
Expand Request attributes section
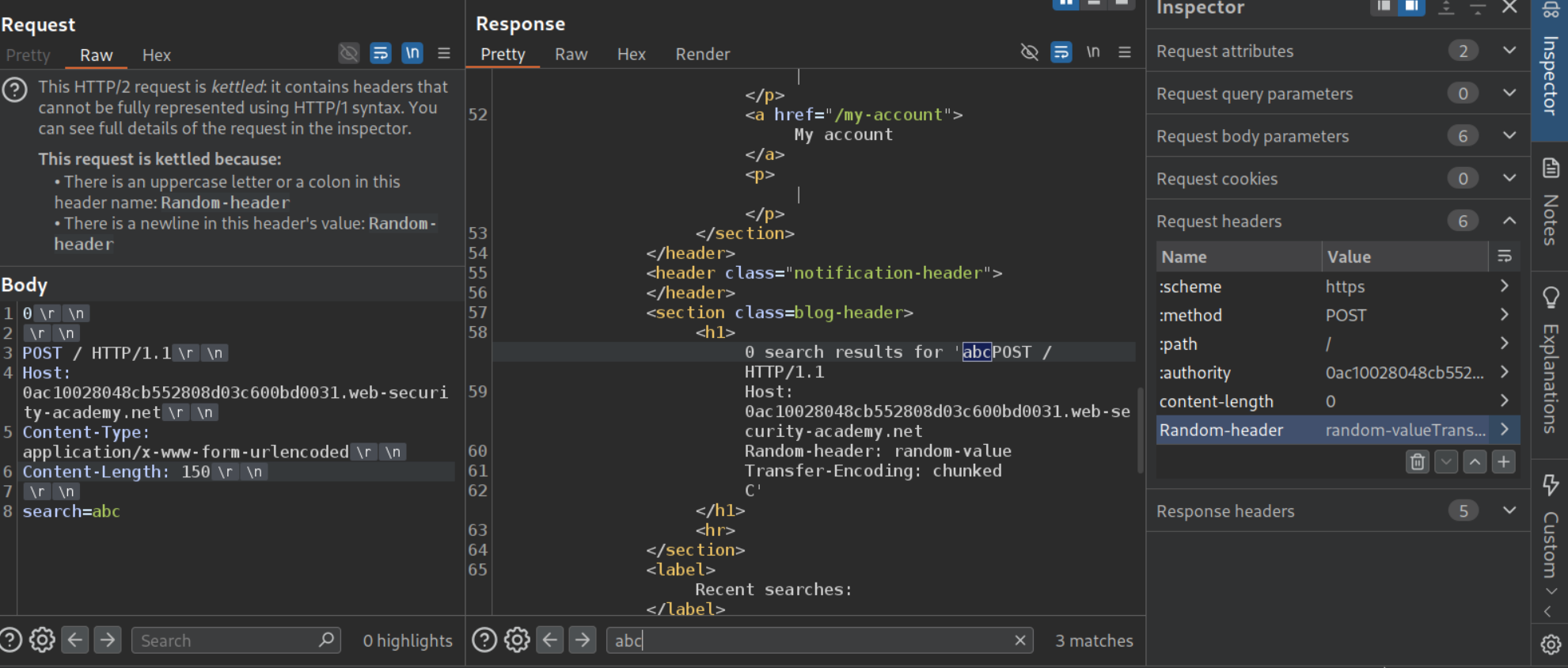tap(1509, 51)
